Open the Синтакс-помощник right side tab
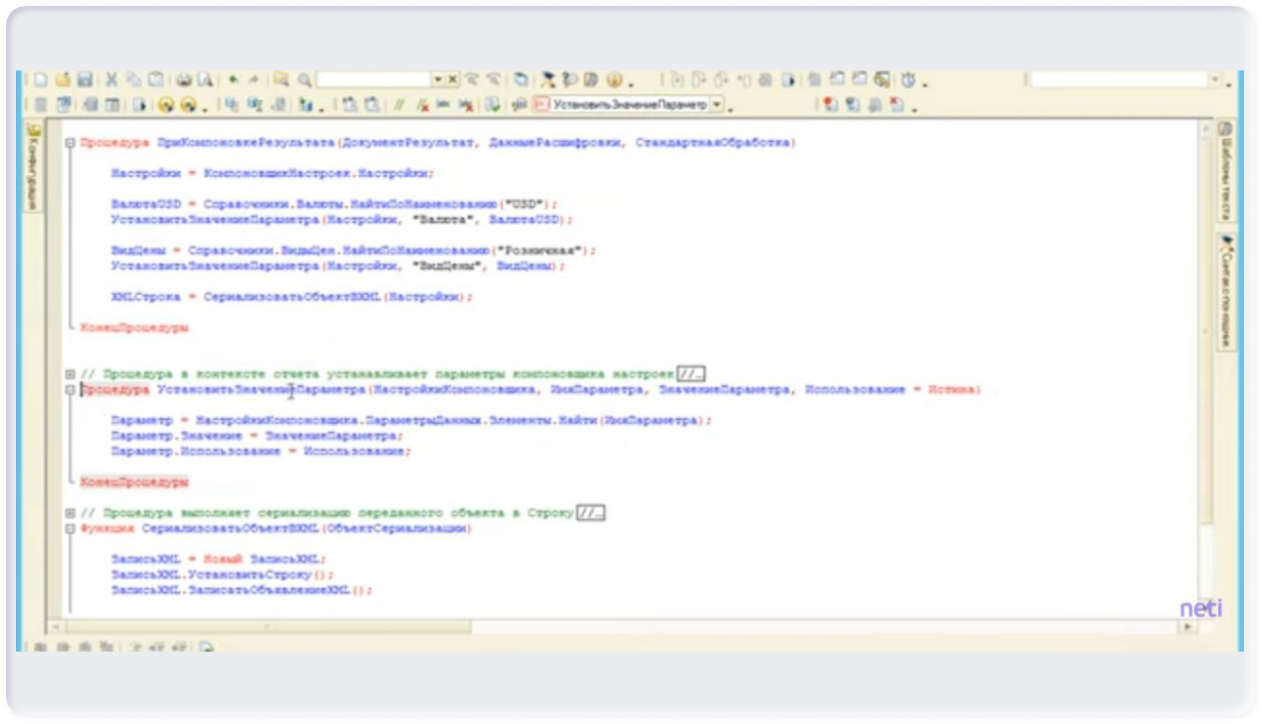 pyautogui.click(x=1225, y=288)
